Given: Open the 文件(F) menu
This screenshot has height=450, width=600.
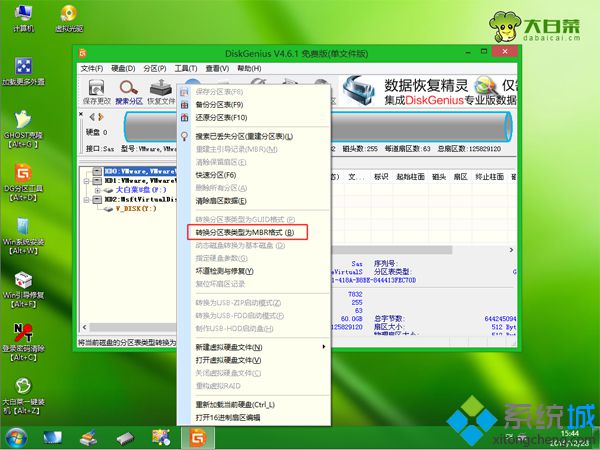Looking at the screenshot, I should tap(92, 68).
